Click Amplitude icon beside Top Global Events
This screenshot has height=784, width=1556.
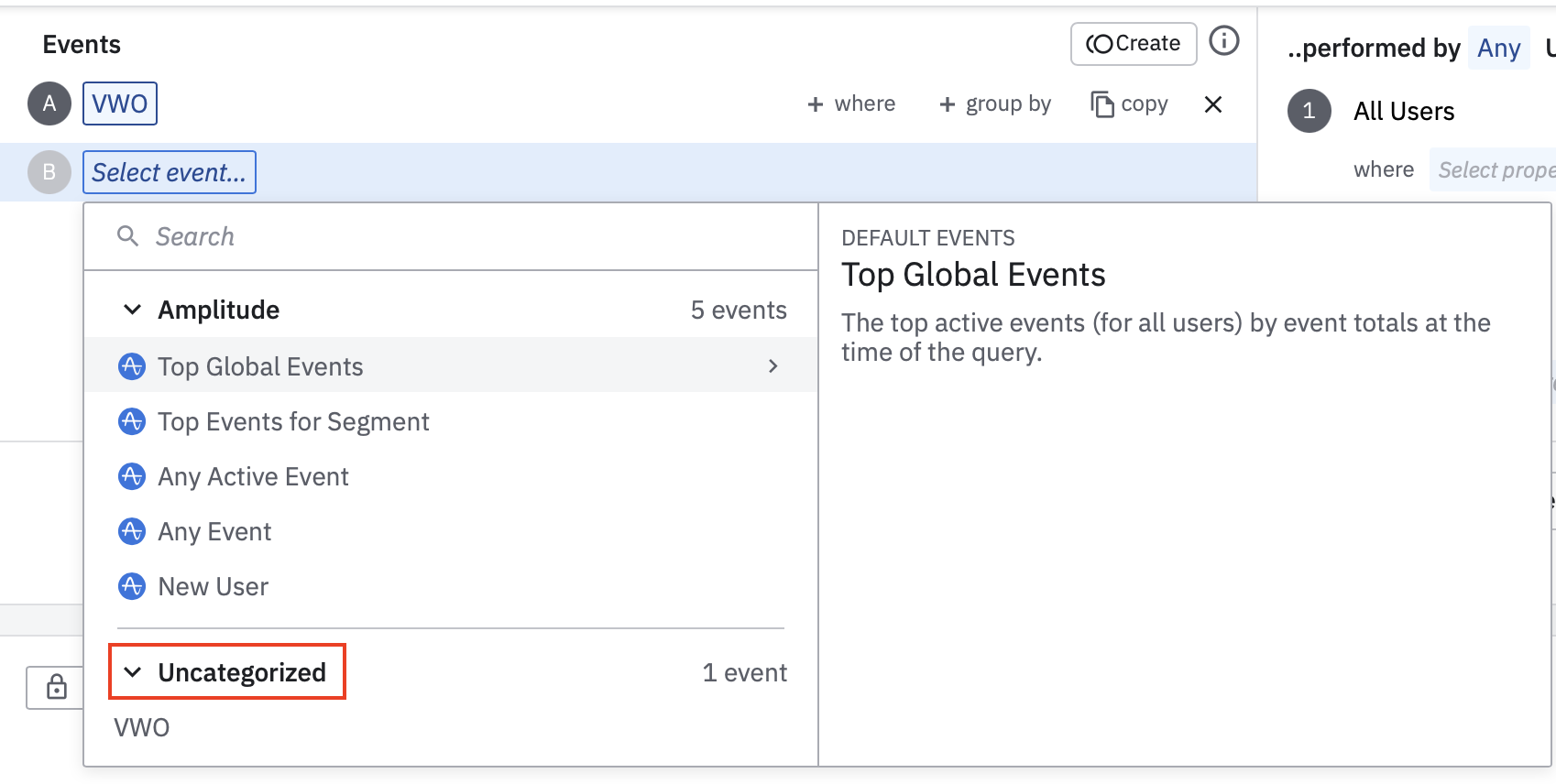click(132, 366)
